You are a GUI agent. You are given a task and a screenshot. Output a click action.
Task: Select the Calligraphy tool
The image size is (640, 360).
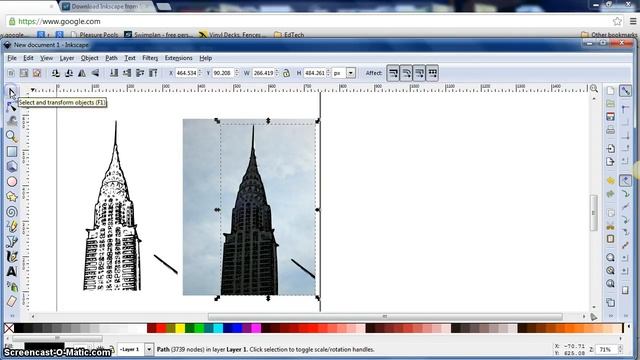click(11, 256)
